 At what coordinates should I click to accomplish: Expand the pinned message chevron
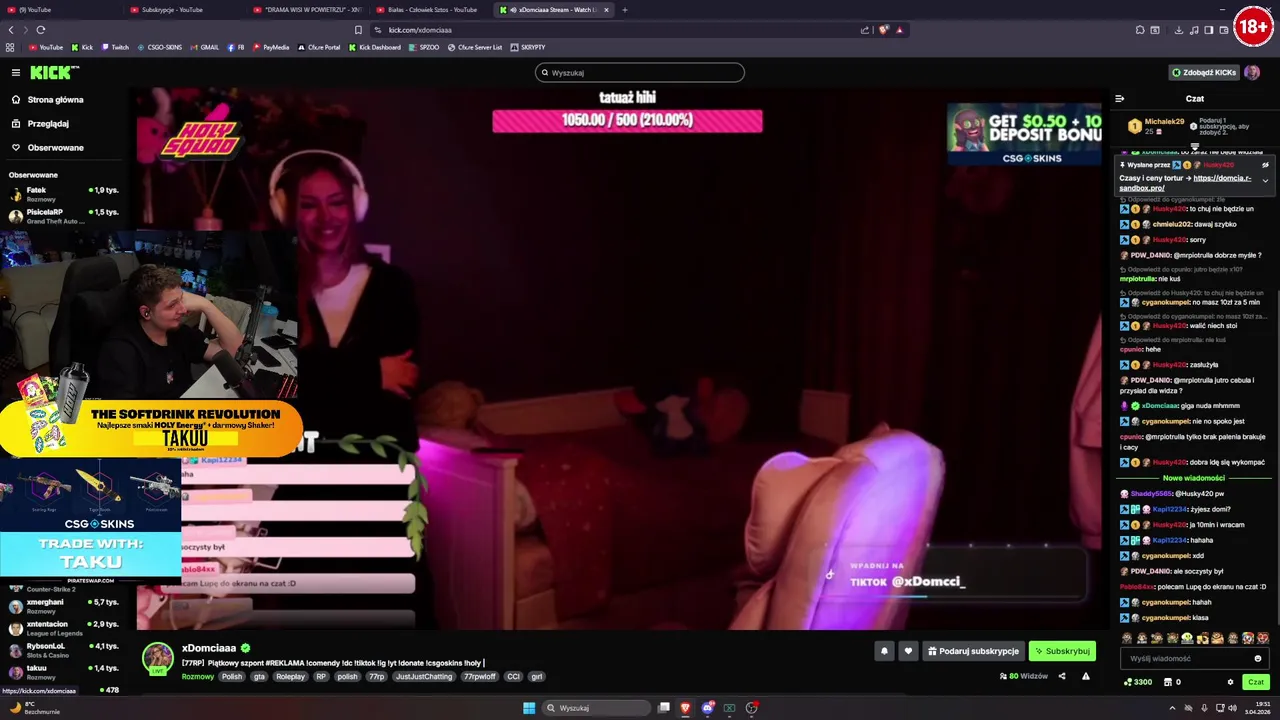[x=1265, y=181]
